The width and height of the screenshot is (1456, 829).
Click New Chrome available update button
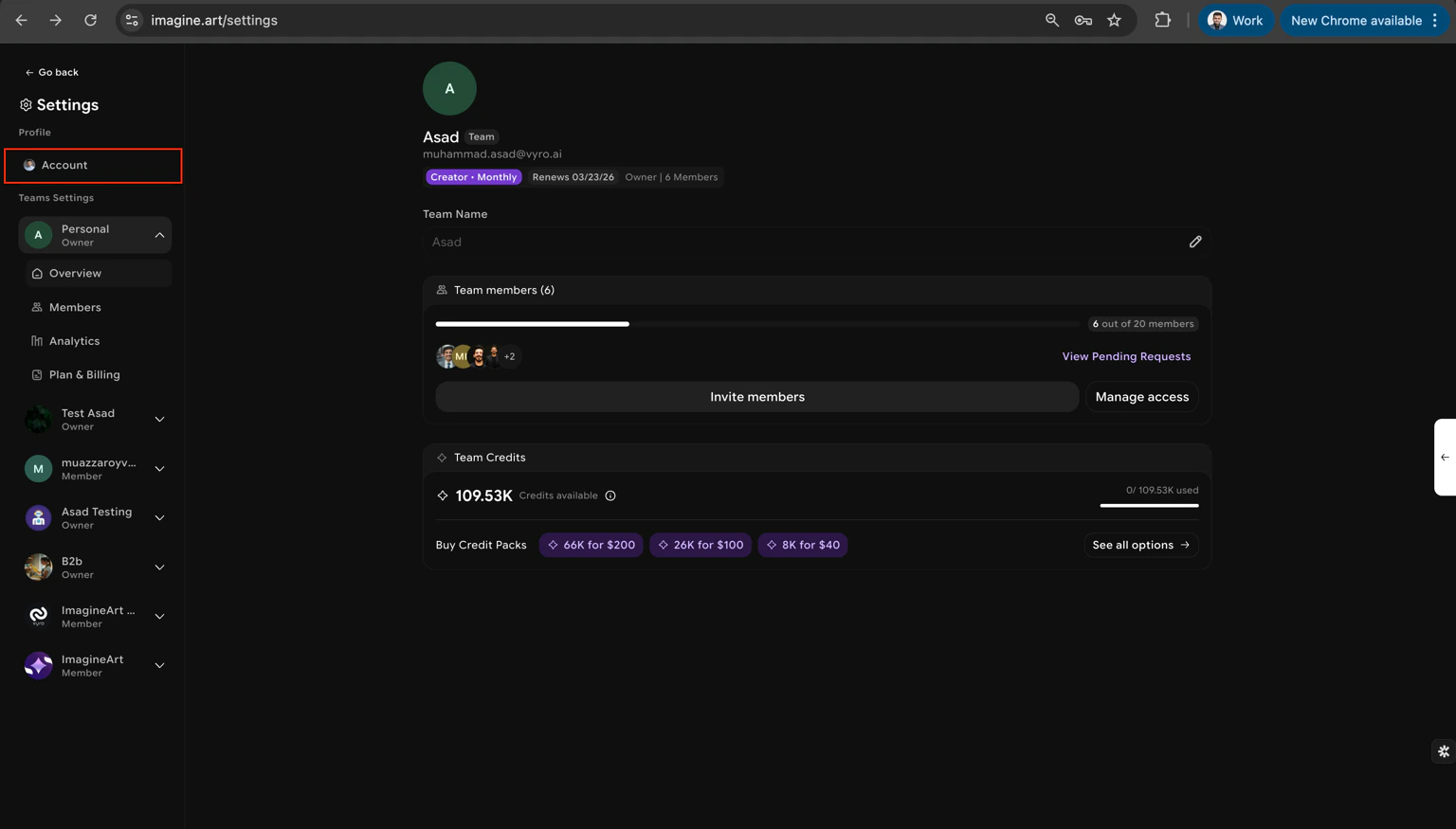(1356, 20)
